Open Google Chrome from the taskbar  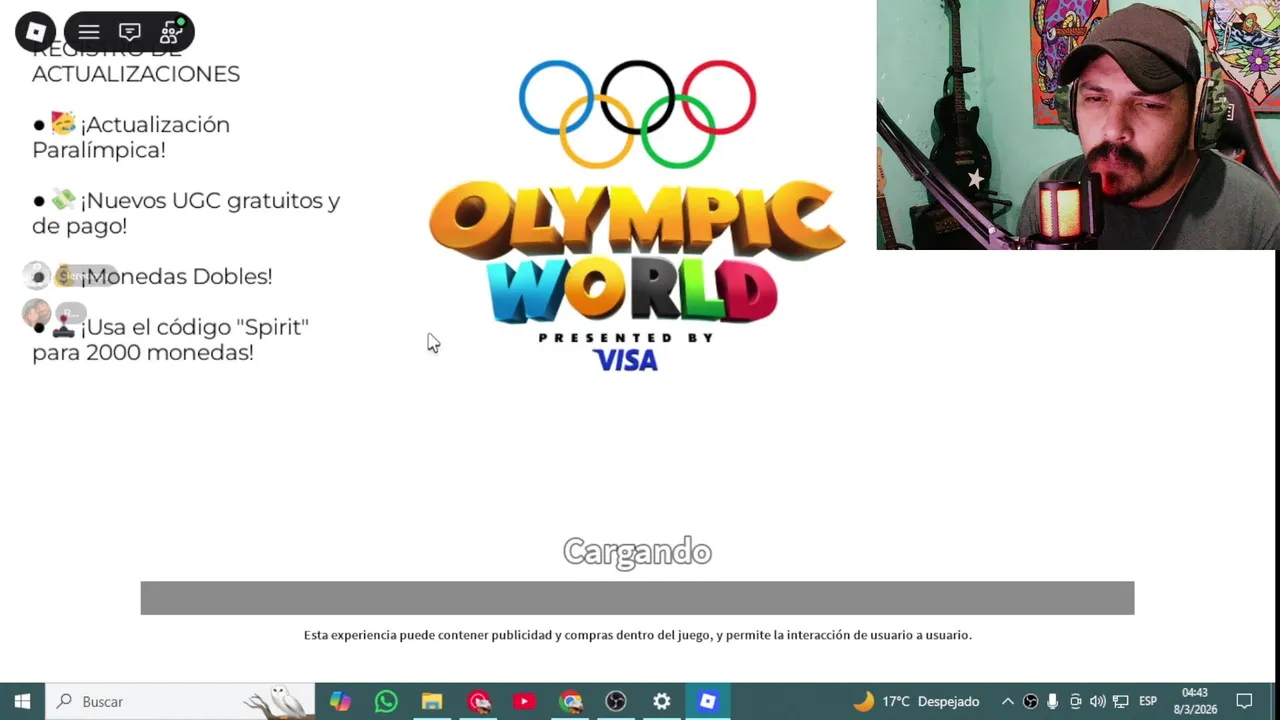pyautogui.click(x=570, y=701)
